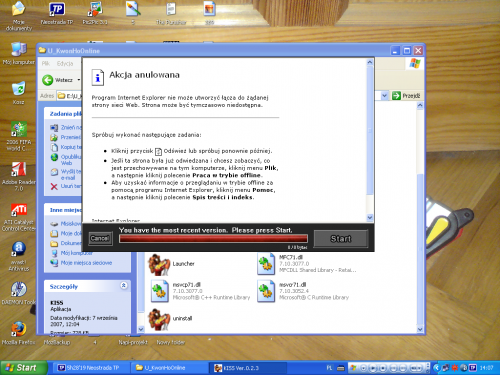Click file list scrollbar down arrow
The height and width of the screenshot is (375, 500).
point(420,329)
